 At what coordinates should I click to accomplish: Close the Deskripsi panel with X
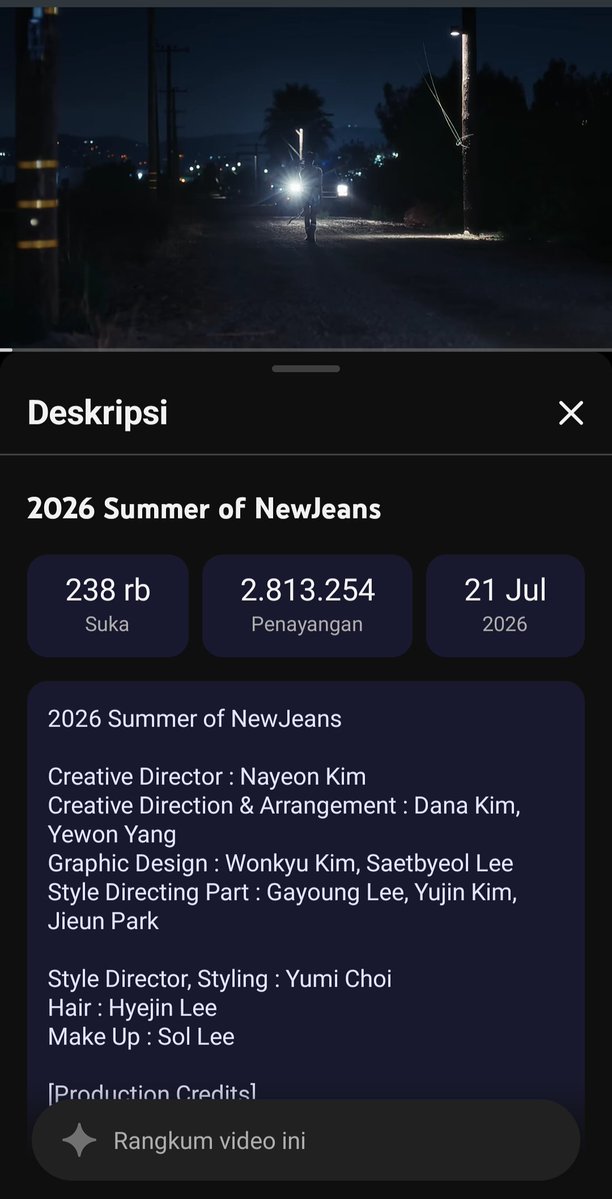pyautogui.click(x=571, y=413)
